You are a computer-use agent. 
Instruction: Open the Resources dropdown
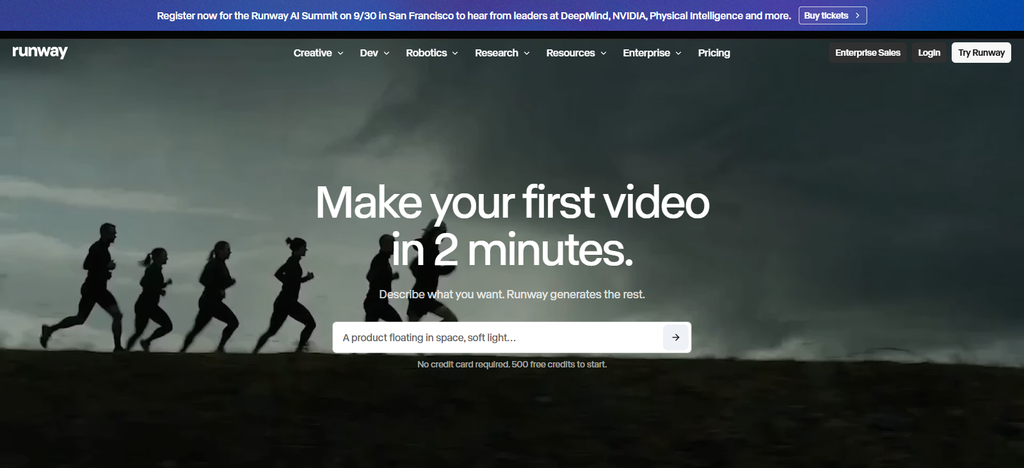click(x=576, y=53)
